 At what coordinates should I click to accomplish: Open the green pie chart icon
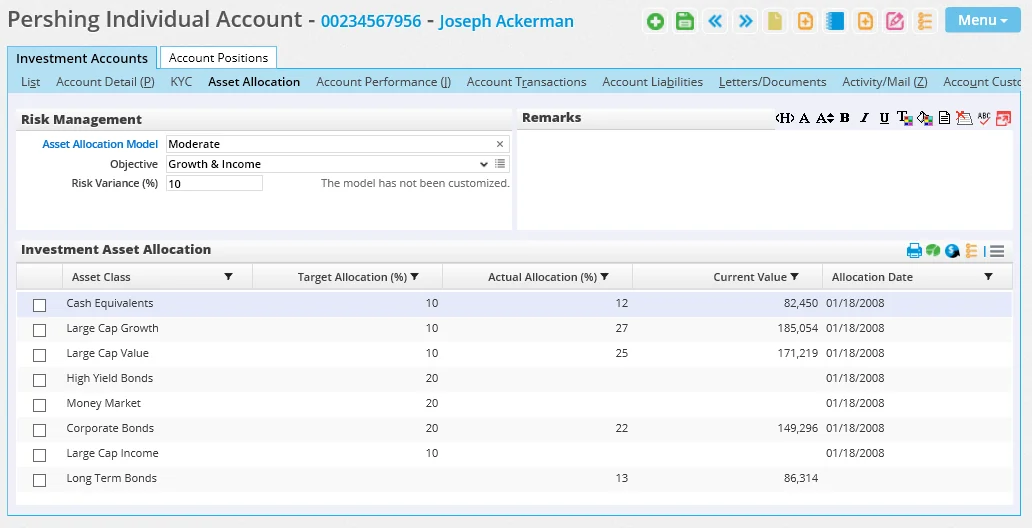(932, 251)
